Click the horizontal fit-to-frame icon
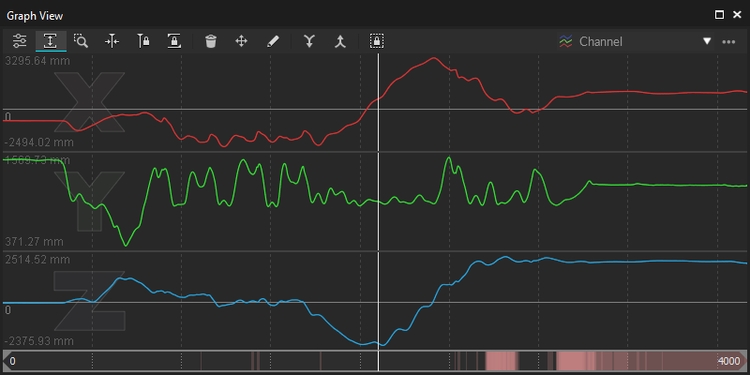The width and height of the screenshot is (750, 375). click(x=112, y=42)
